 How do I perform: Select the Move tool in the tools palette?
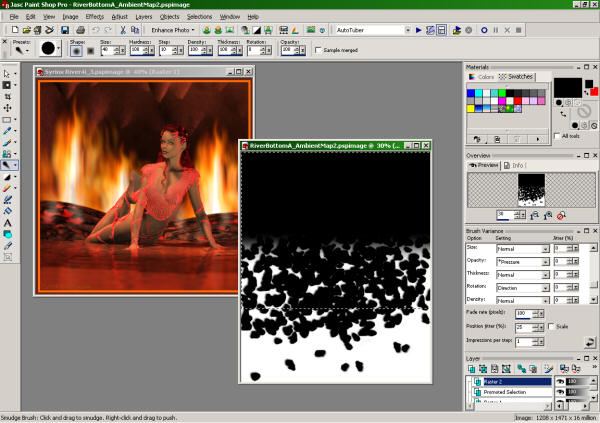[x=7, y=108]
